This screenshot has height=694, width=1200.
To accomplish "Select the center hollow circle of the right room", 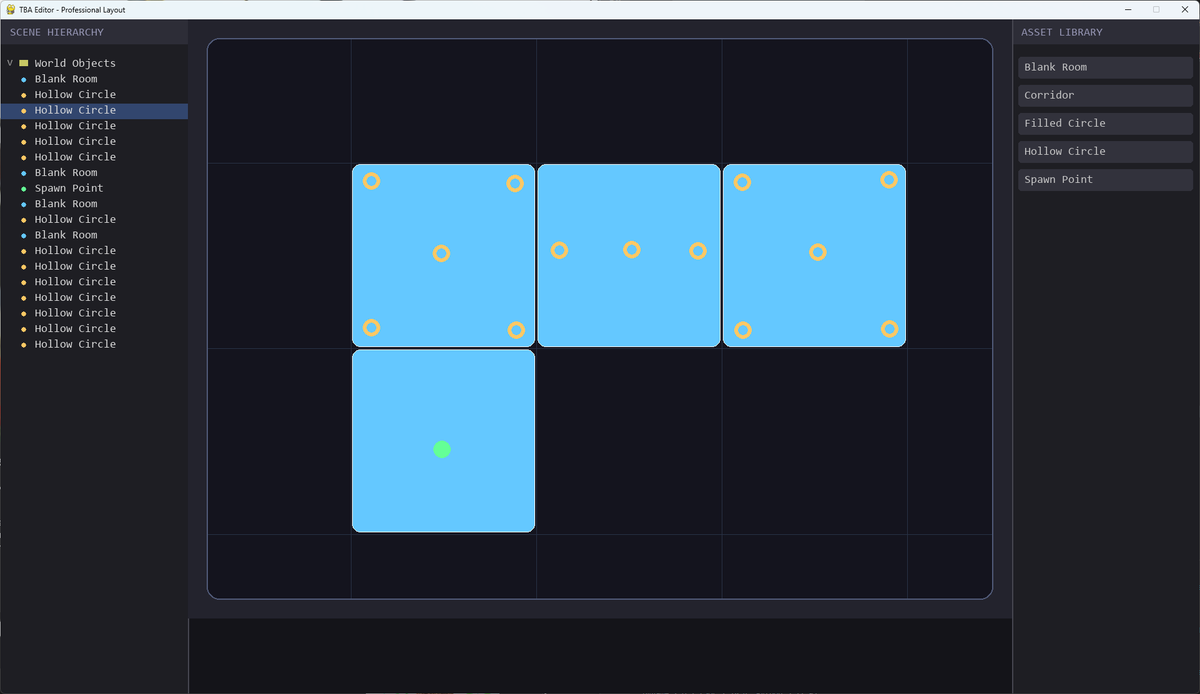I will [817, 252].
